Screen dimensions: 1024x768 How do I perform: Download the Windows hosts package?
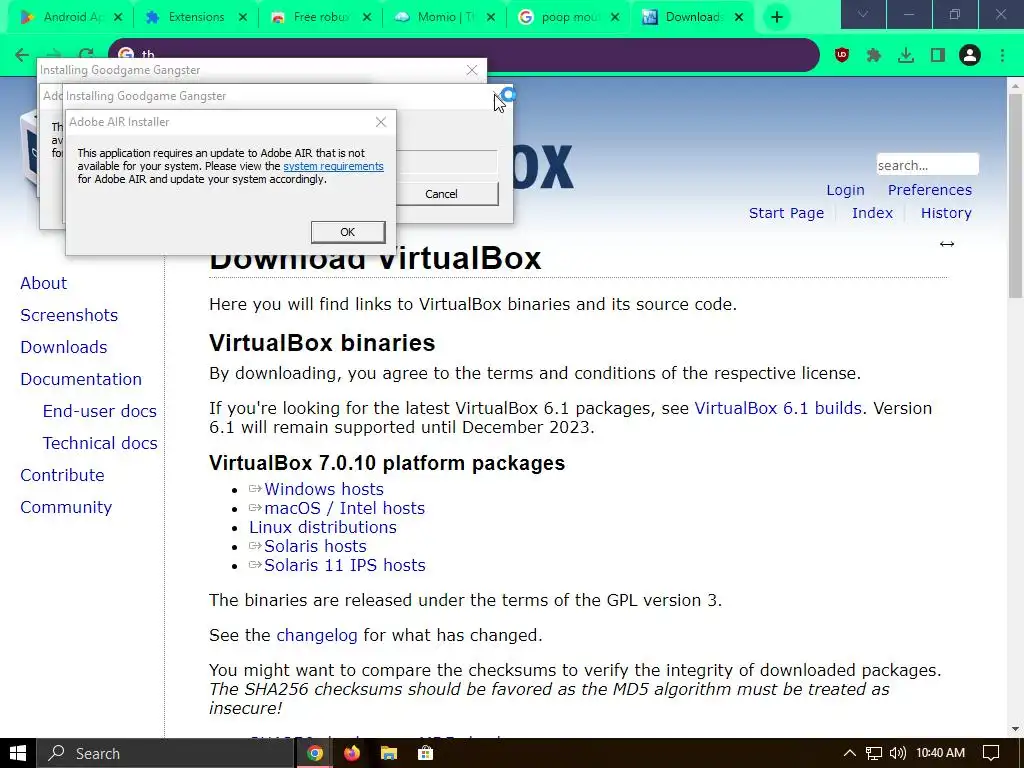click(x=324, y=489)
